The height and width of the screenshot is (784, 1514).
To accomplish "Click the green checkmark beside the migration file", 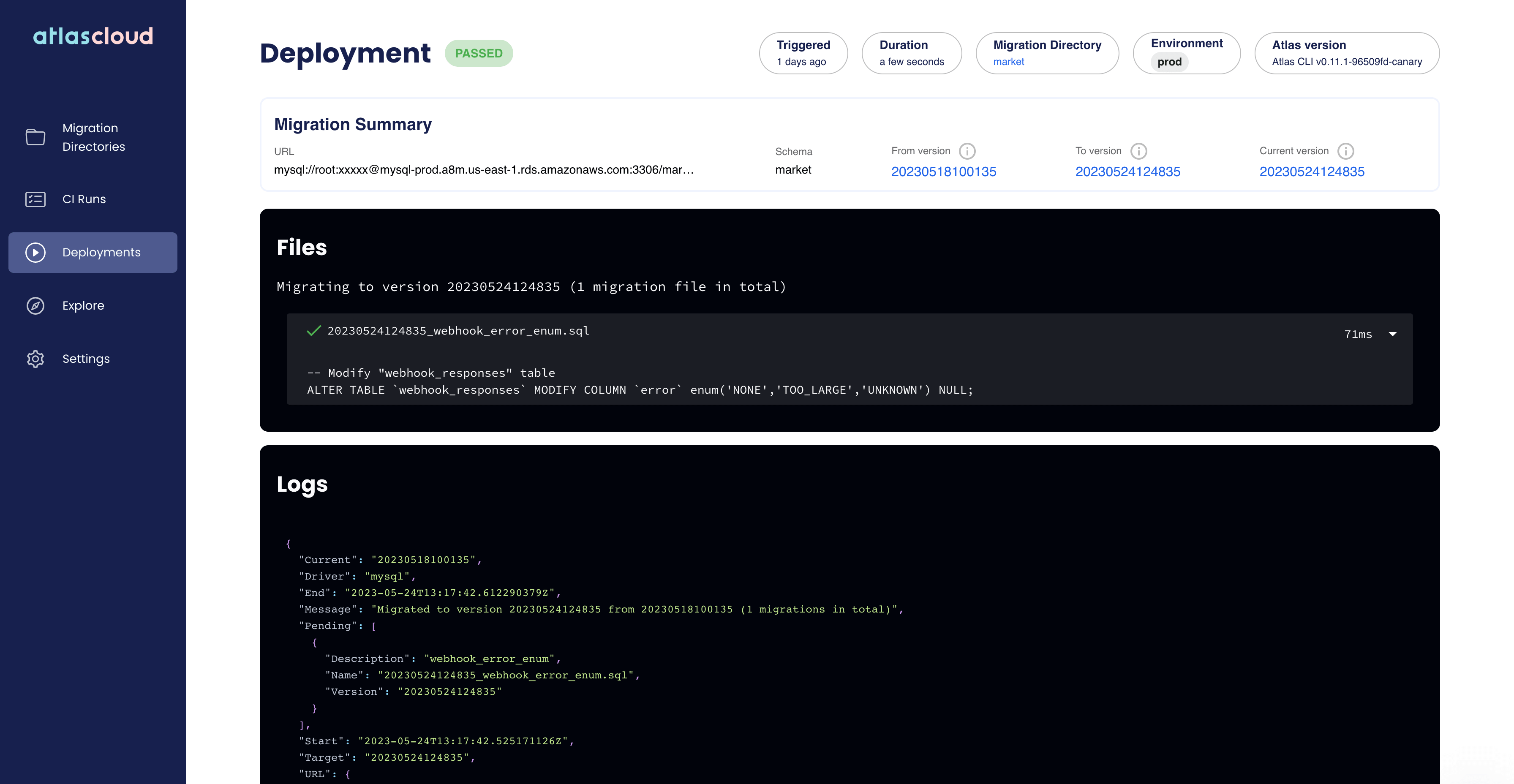I will pyautogui.click(x=314, y=331).
